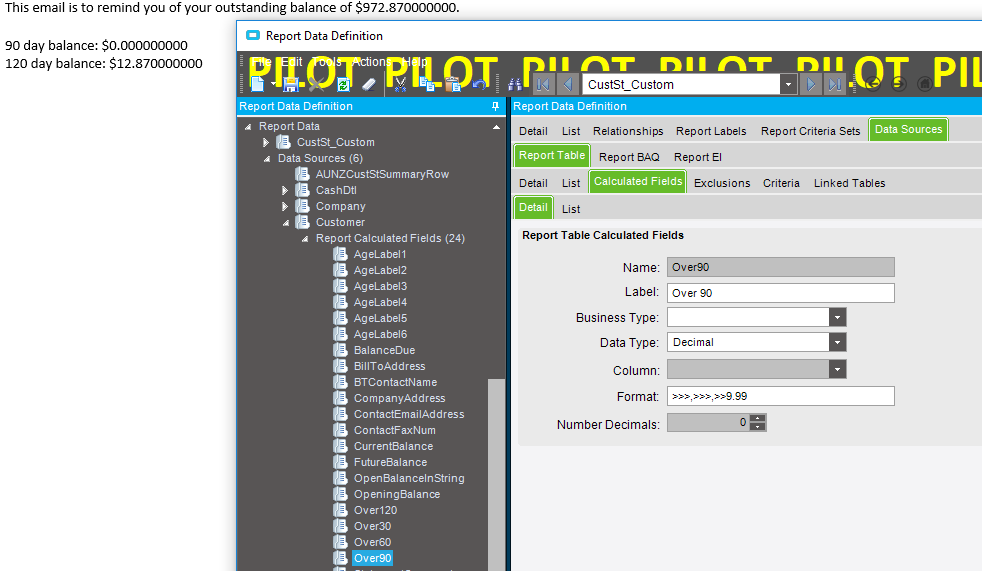
Task: Switch to the Exclusions tab
Action: coord(721,183)
